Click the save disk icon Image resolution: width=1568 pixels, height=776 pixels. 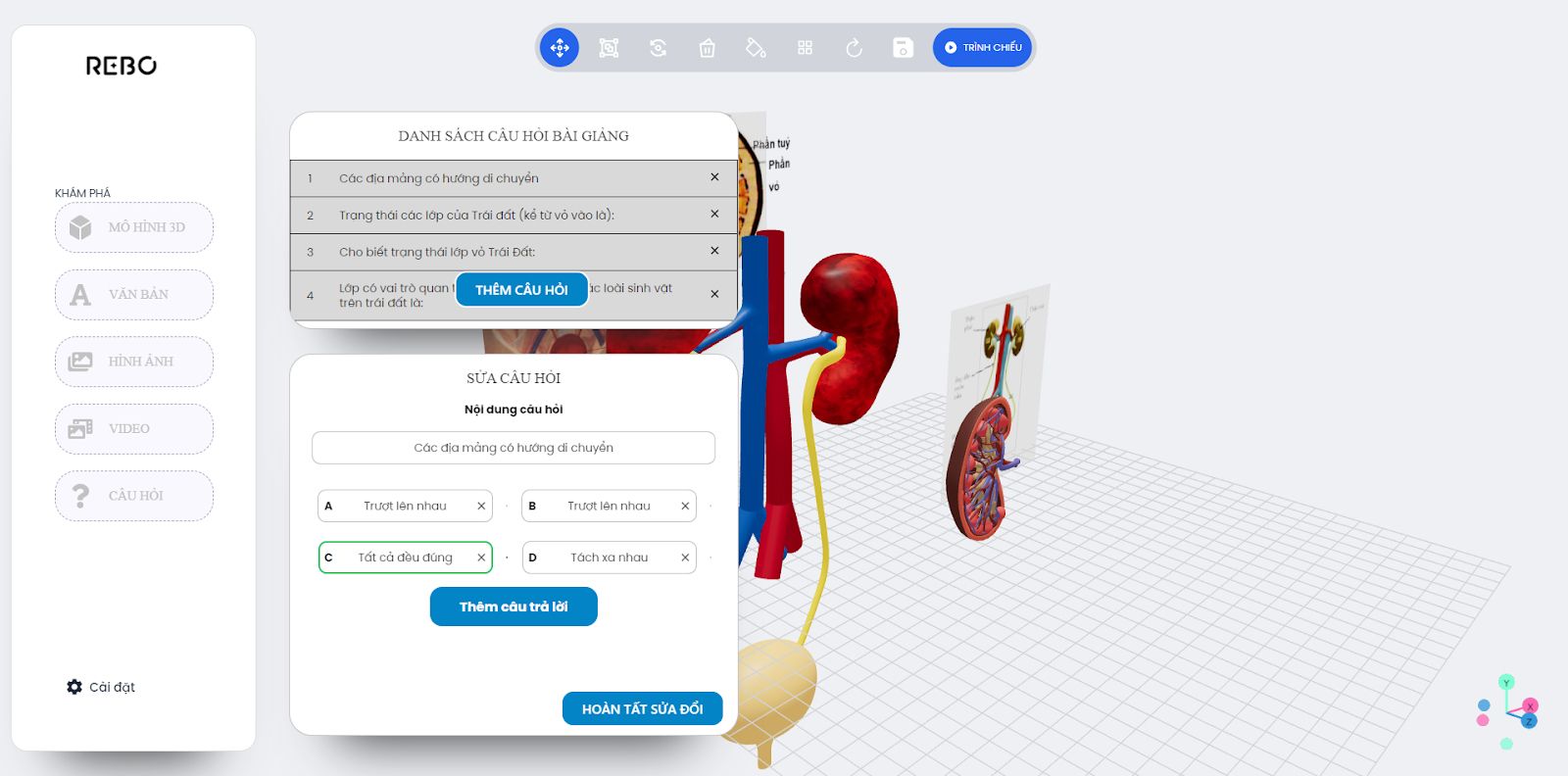[903, 47]
